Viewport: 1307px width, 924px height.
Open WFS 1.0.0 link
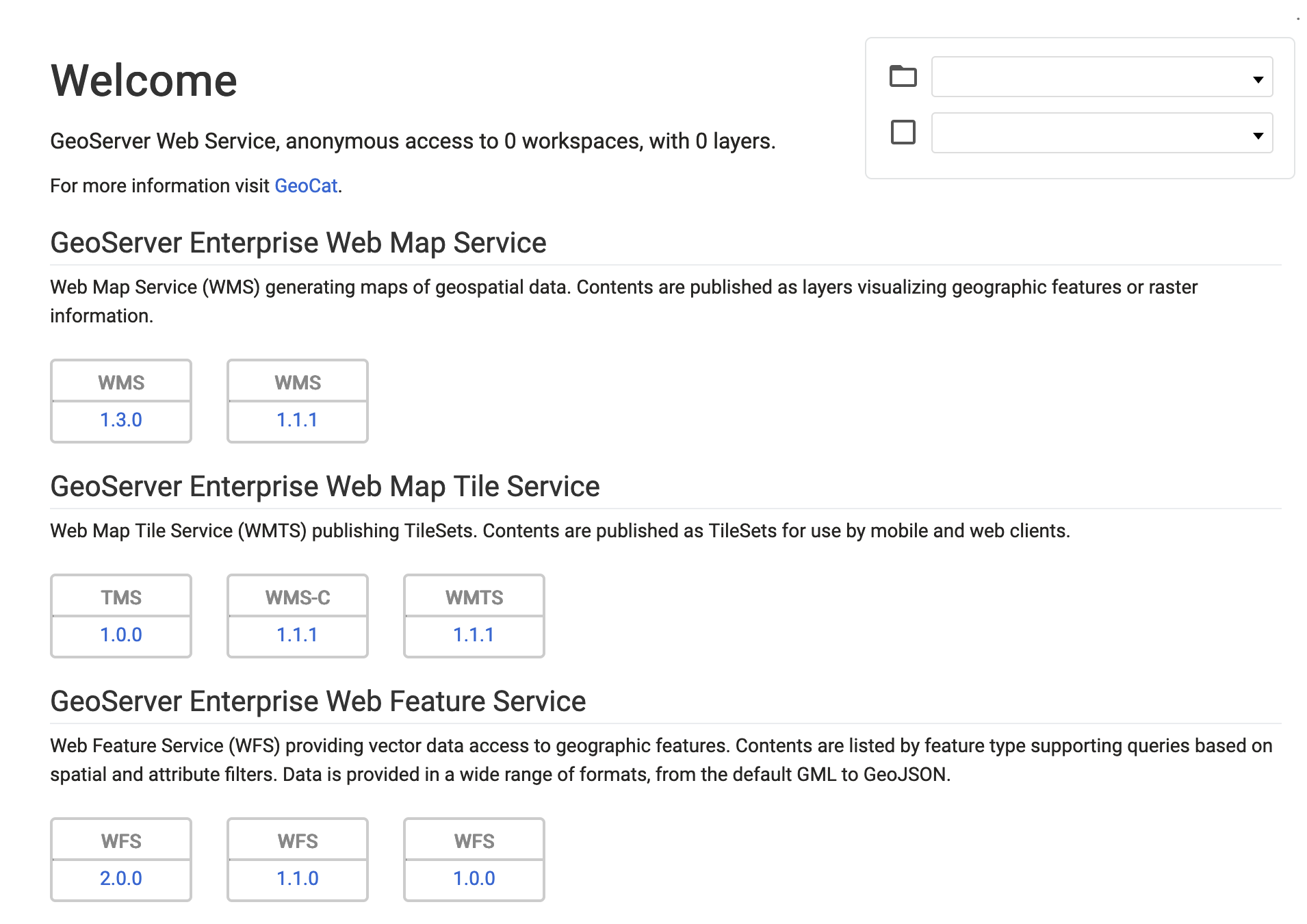click(x=474, y=878)
